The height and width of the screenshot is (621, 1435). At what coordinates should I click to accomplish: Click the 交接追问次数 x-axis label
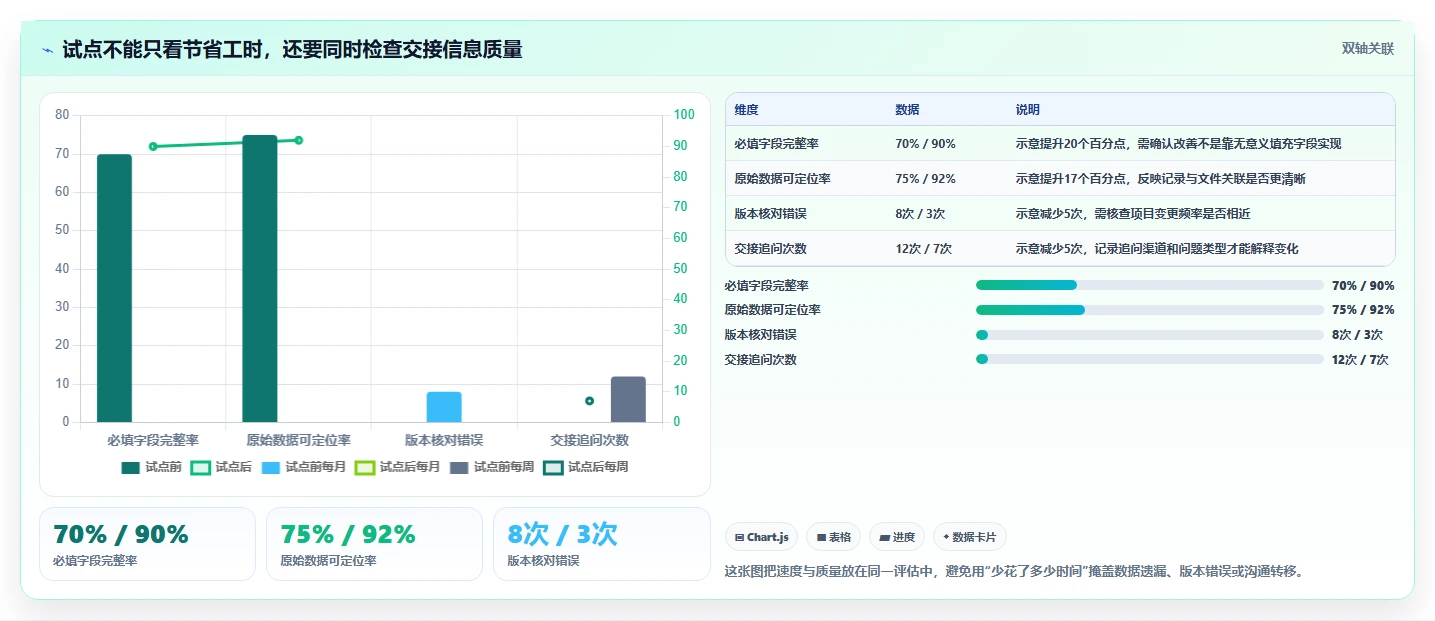[x=590, y=440]
